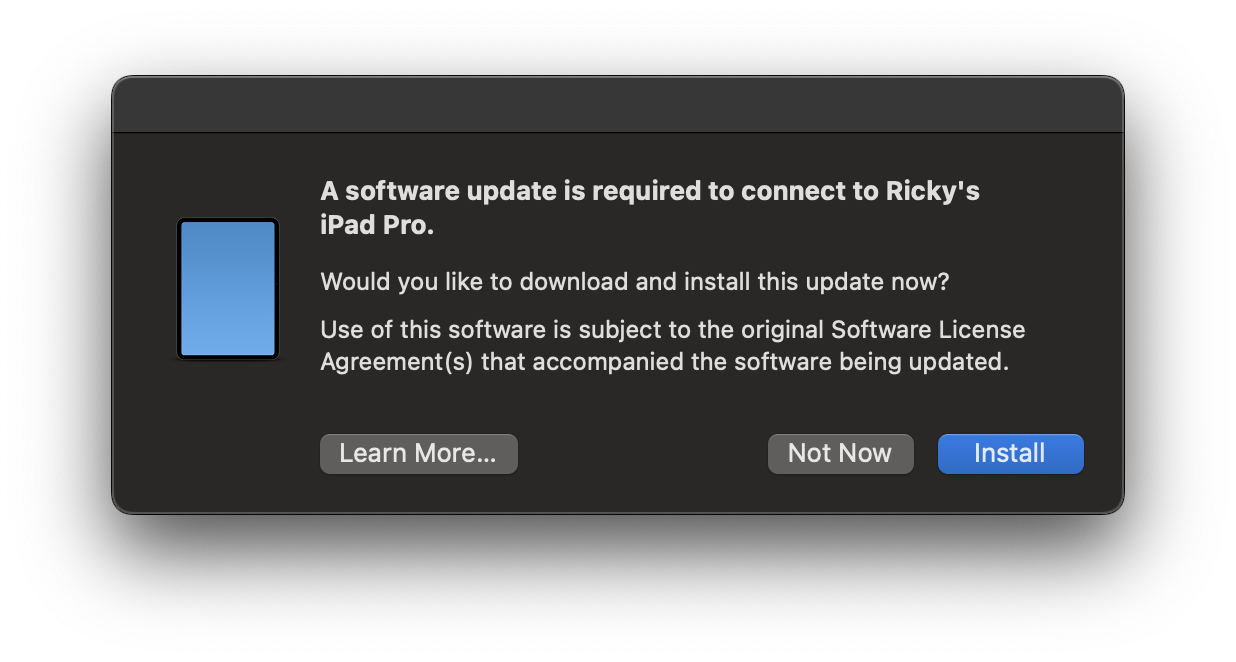Install the required software update
The image size is (1236, 662).
[1010, 453]
